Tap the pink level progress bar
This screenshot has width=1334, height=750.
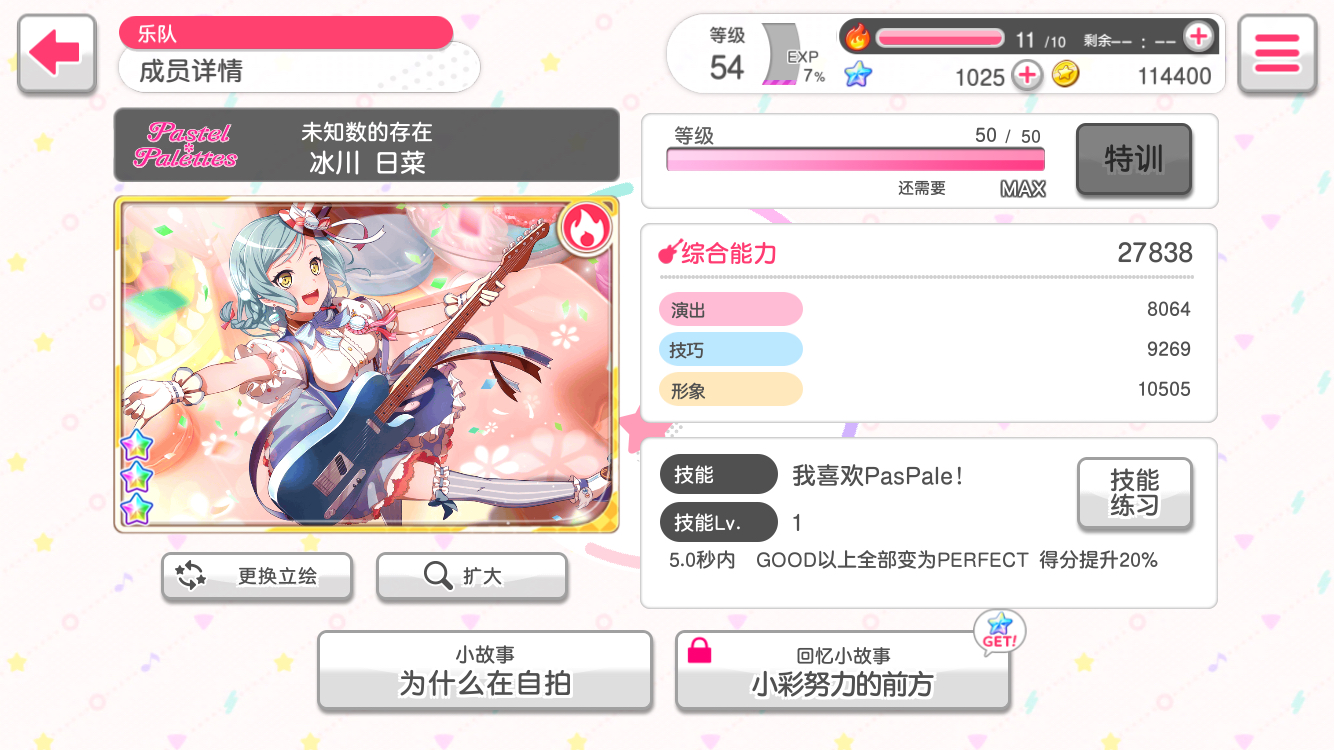pos(856,160)
